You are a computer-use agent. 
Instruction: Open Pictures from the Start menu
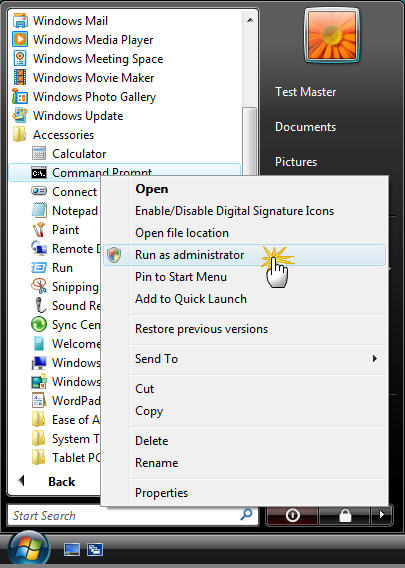coord(296,162)
